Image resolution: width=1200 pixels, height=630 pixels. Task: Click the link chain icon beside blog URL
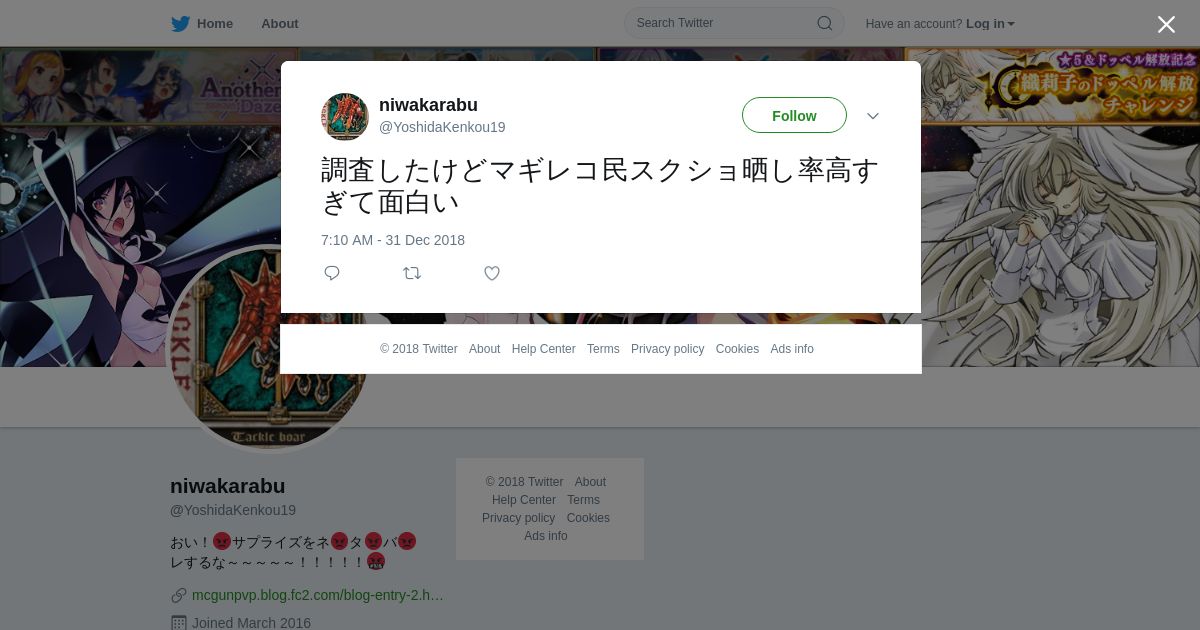(178, 595)
